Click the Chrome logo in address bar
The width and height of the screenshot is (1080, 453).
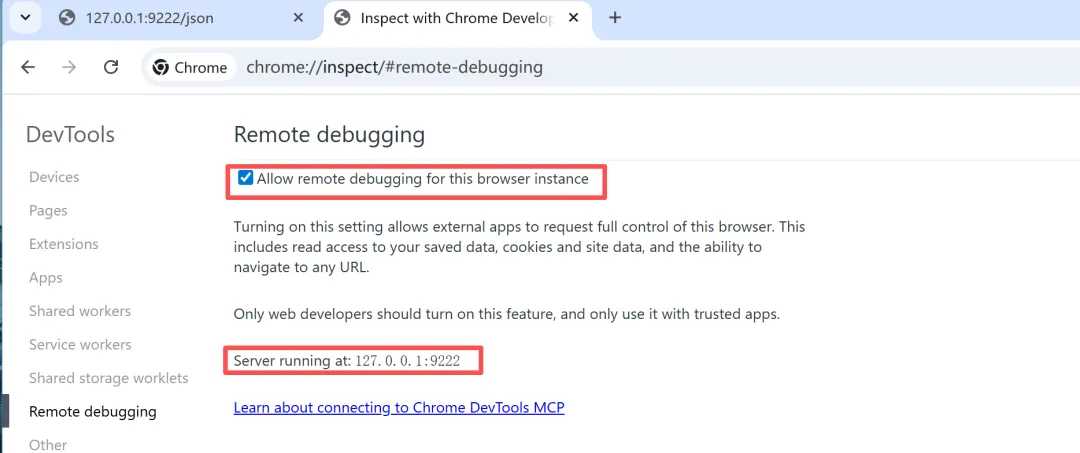click(x=161, y=67)
